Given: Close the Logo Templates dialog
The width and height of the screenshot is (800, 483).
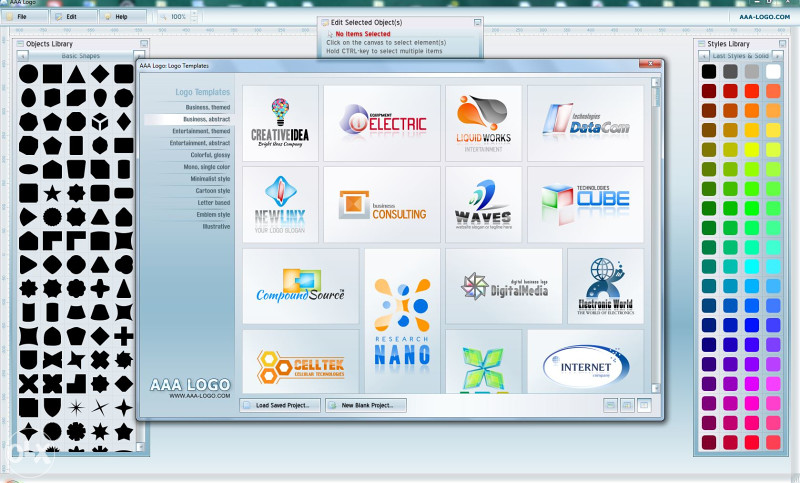Looking at the screenshot, I should [x=650, y=64].
